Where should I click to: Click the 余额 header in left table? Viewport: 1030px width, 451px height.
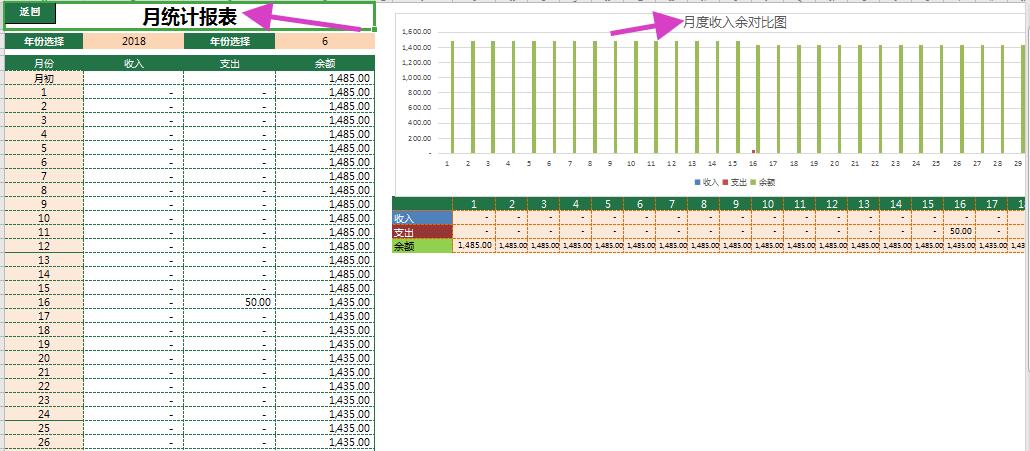[324, 64]
